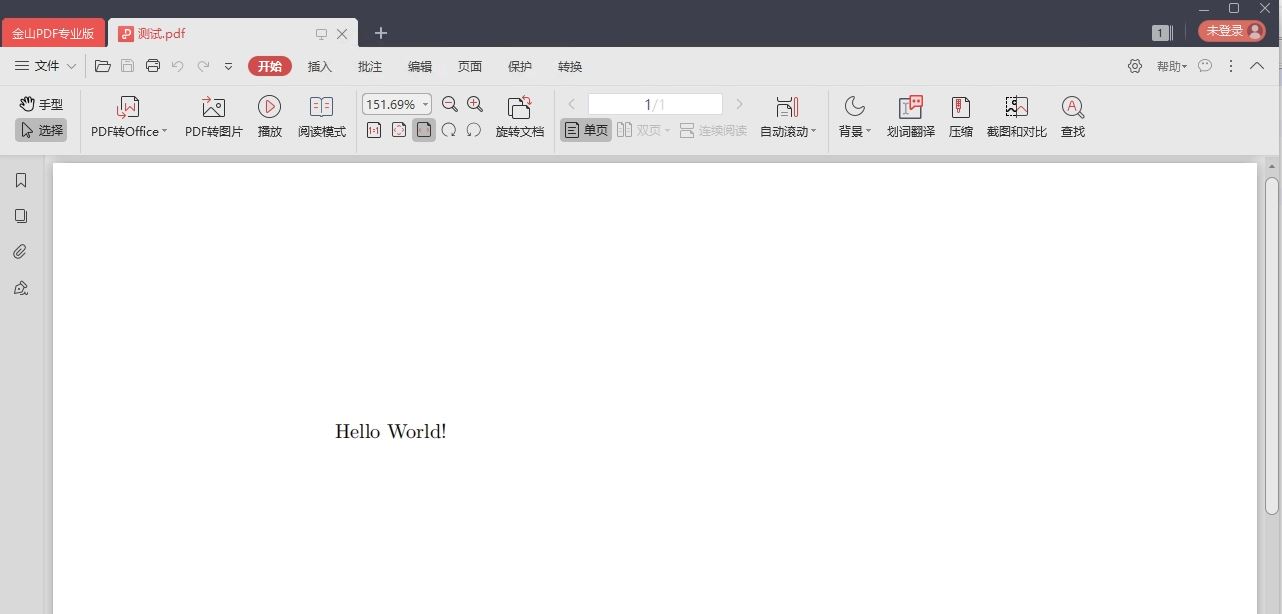Switch to the 批注 annotation ribbon tab
The image size is (1282, 614).
pos(370,66)
